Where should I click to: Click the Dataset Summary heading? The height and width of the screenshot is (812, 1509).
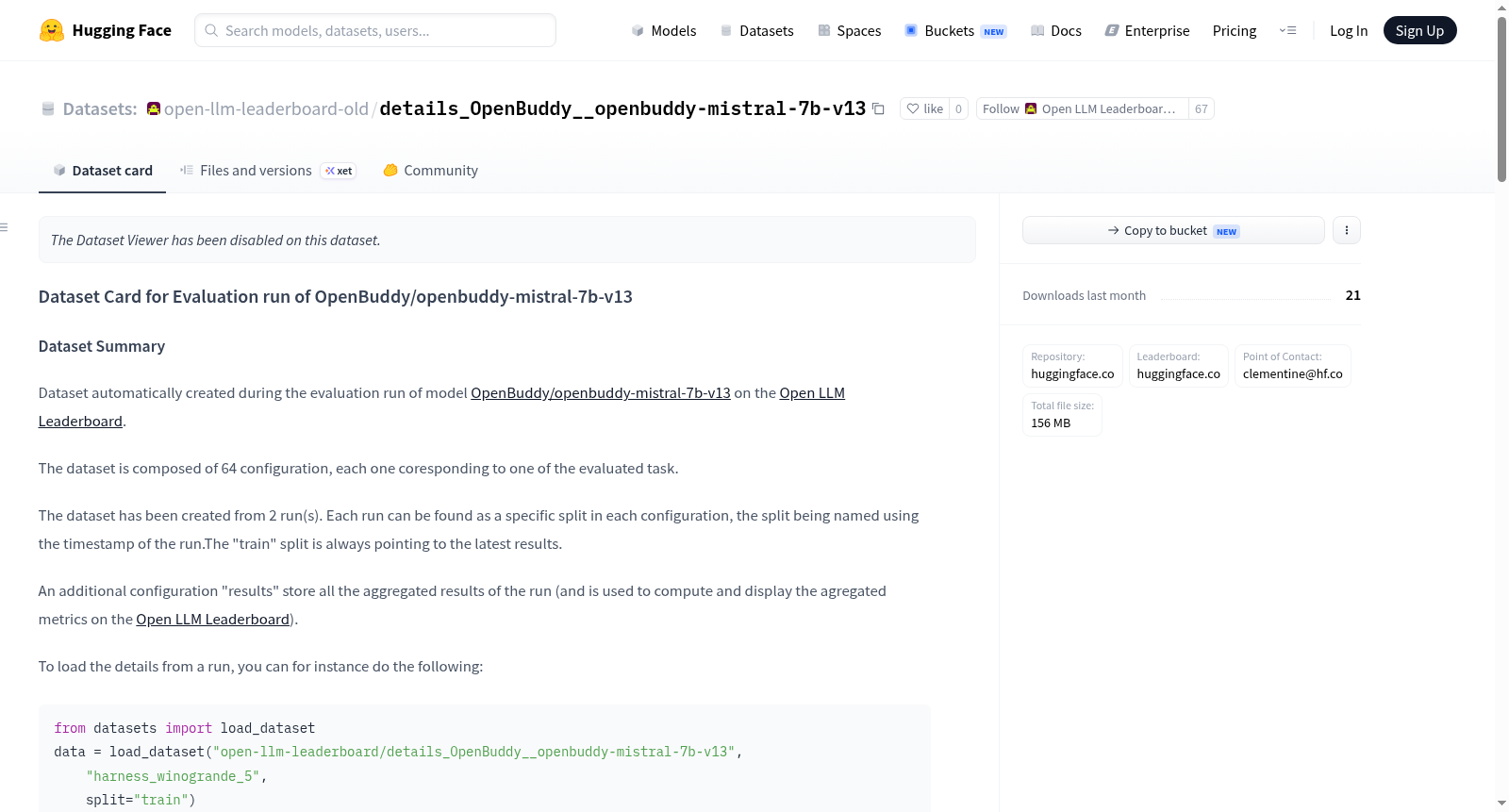pyautogui.click(x=102, y=346)
